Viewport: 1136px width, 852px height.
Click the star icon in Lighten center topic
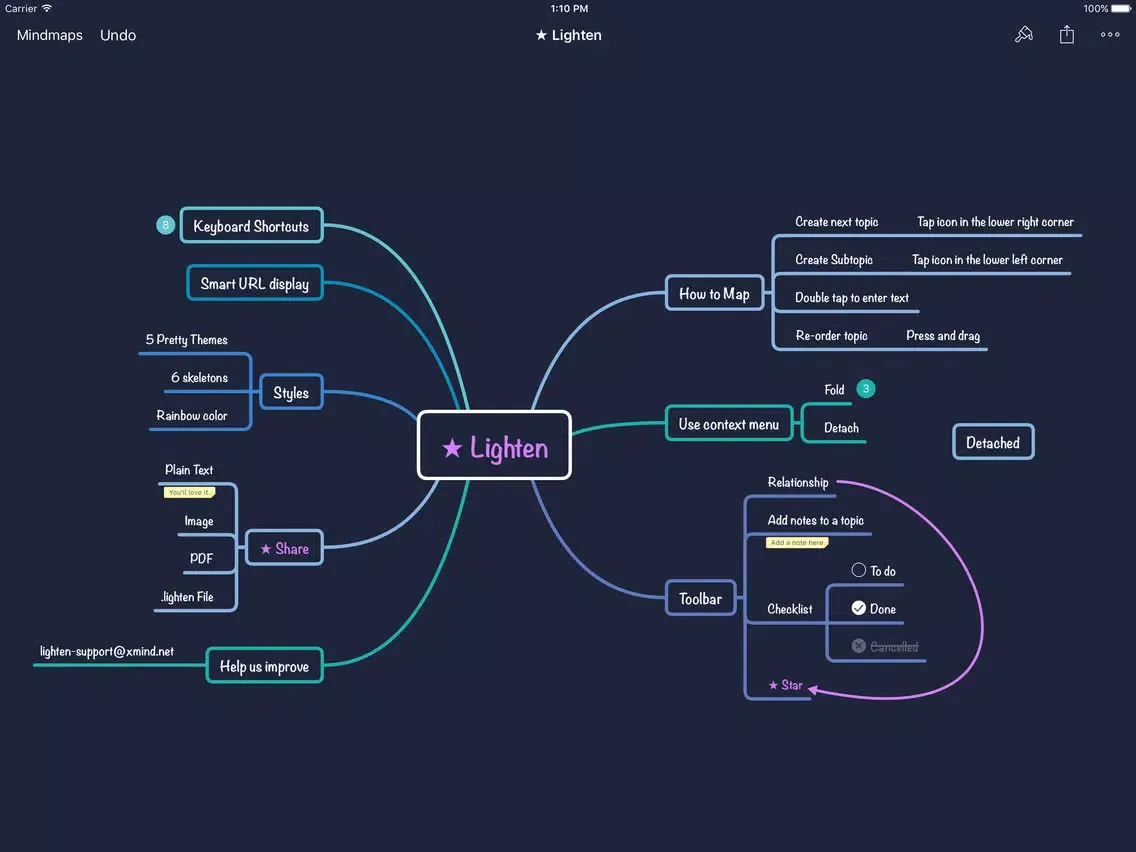click(452, 448)
